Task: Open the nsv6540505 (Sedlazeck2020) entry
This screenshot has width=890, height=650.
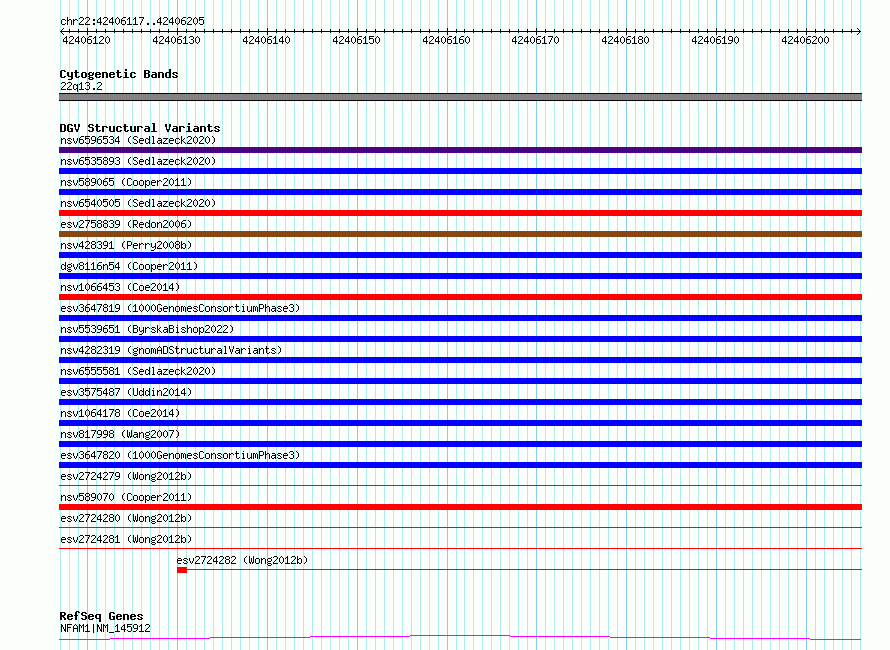Action: point(138,203)
